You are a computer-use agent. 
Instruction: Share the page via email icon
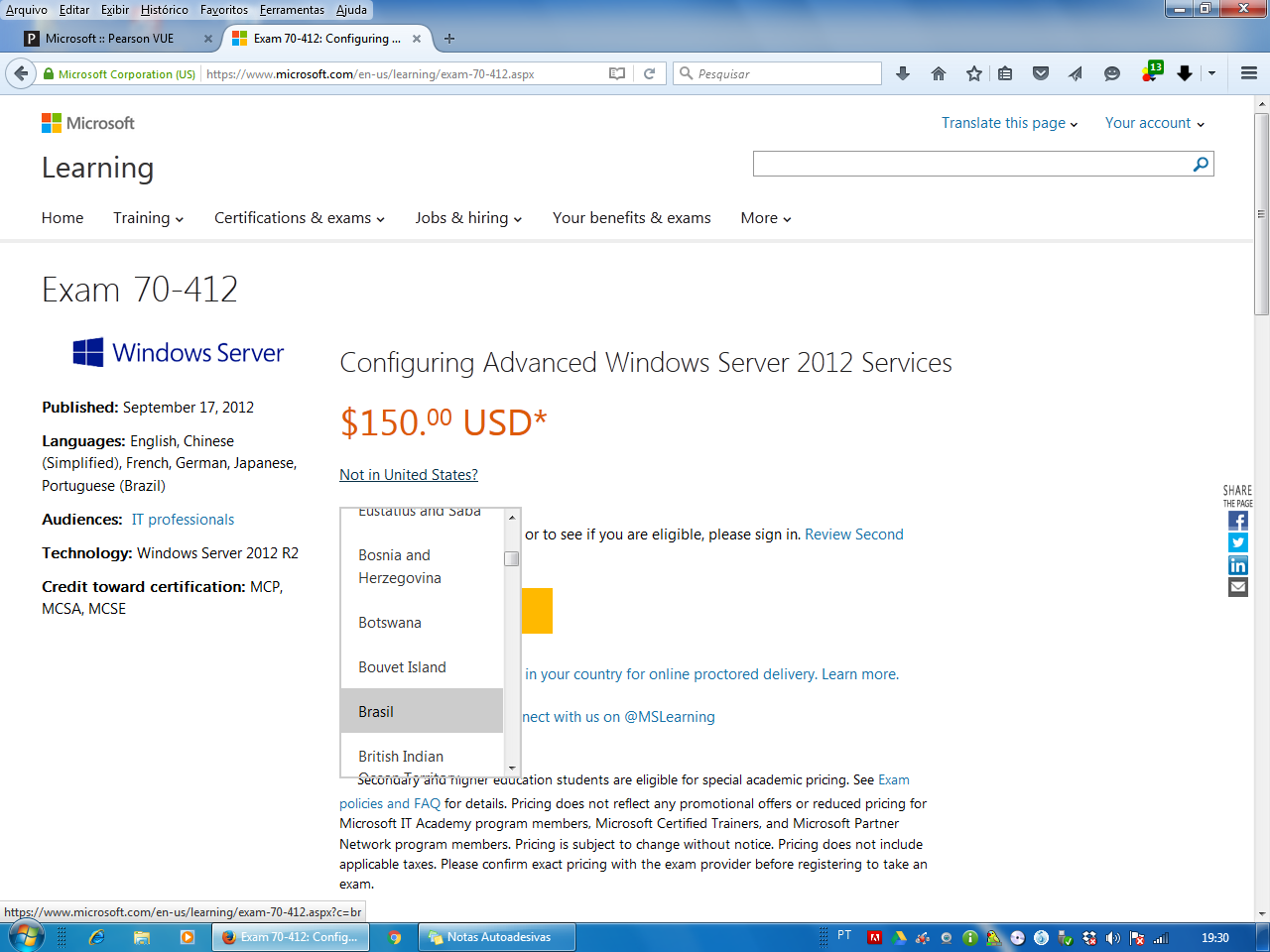tap(1238, 587)
